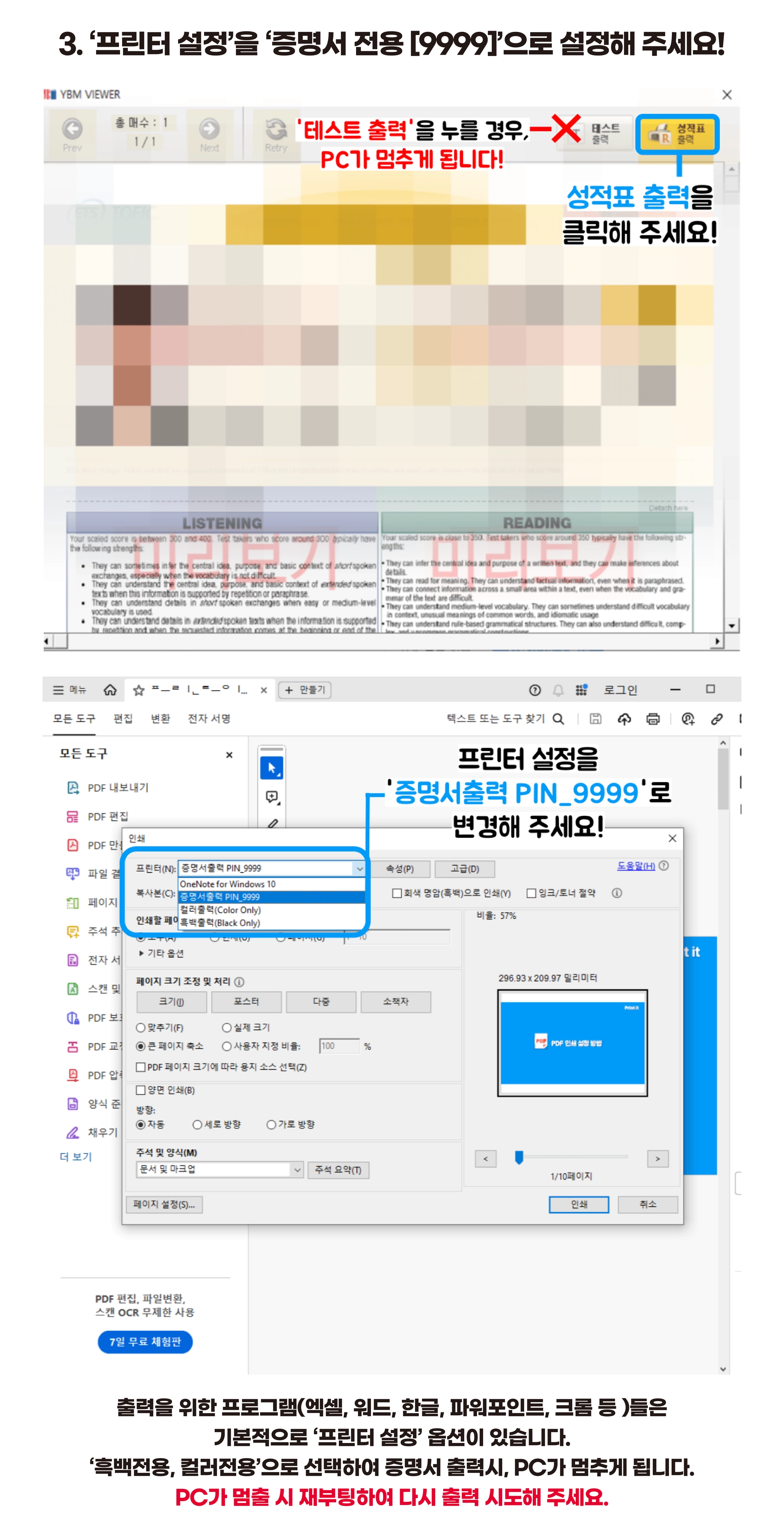Screen dimensions: 784x1523
Task: Click the 인쇄 button
Action: tap(578, 1204)
